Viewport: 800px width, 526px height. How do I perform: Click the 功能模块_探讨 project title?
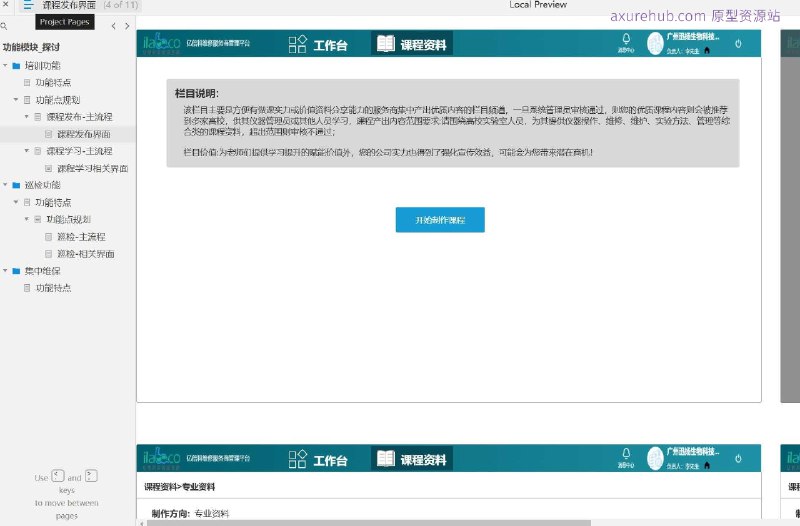[31, 47]
